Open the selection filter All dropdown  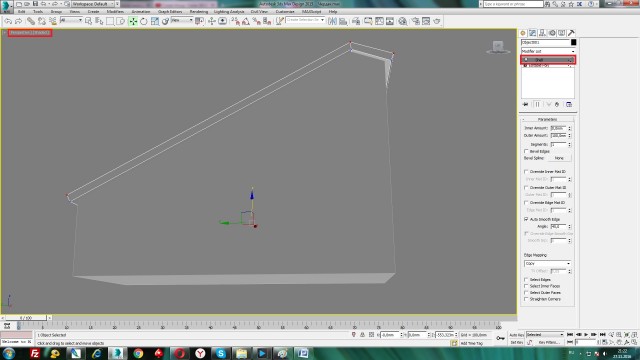(x=71, y=20)
